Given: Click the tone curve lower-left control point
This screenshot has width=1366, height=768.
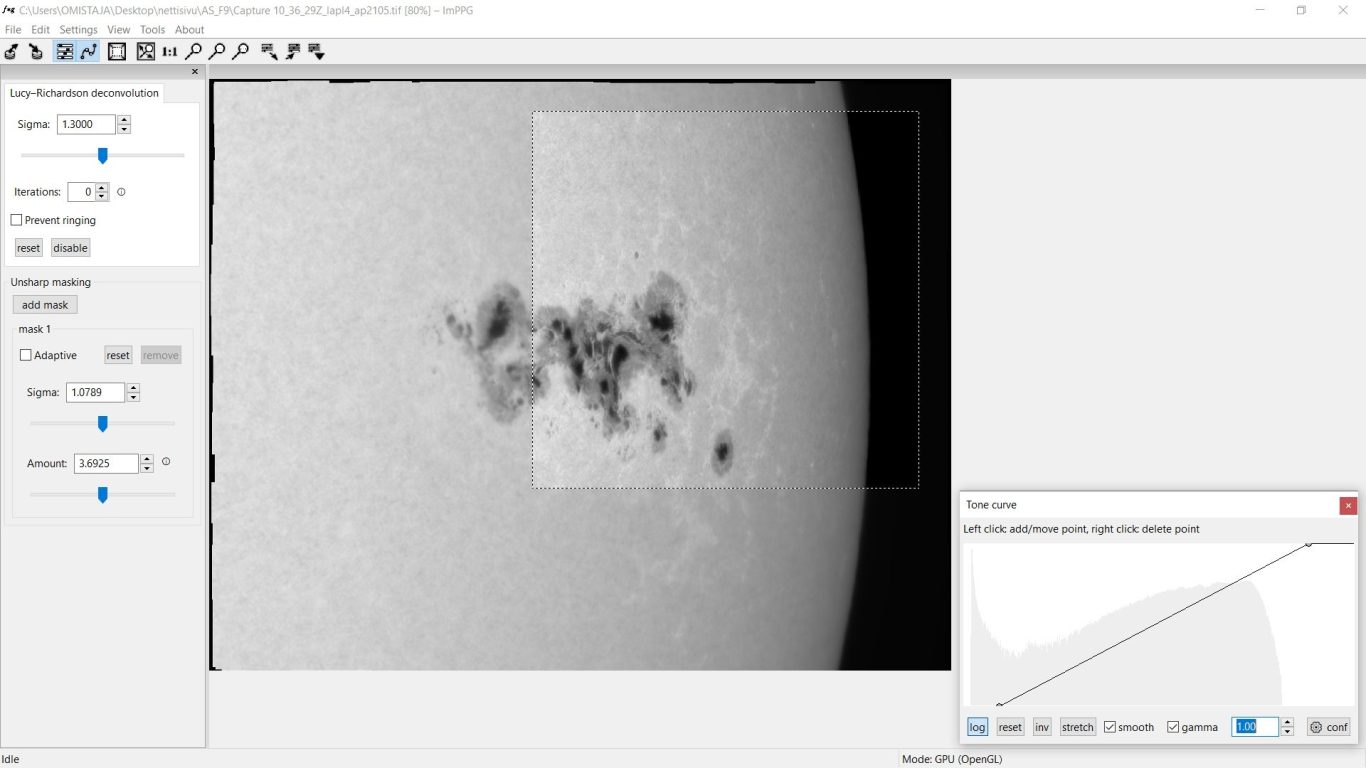Looking at the screenshot, I should 999,705.
